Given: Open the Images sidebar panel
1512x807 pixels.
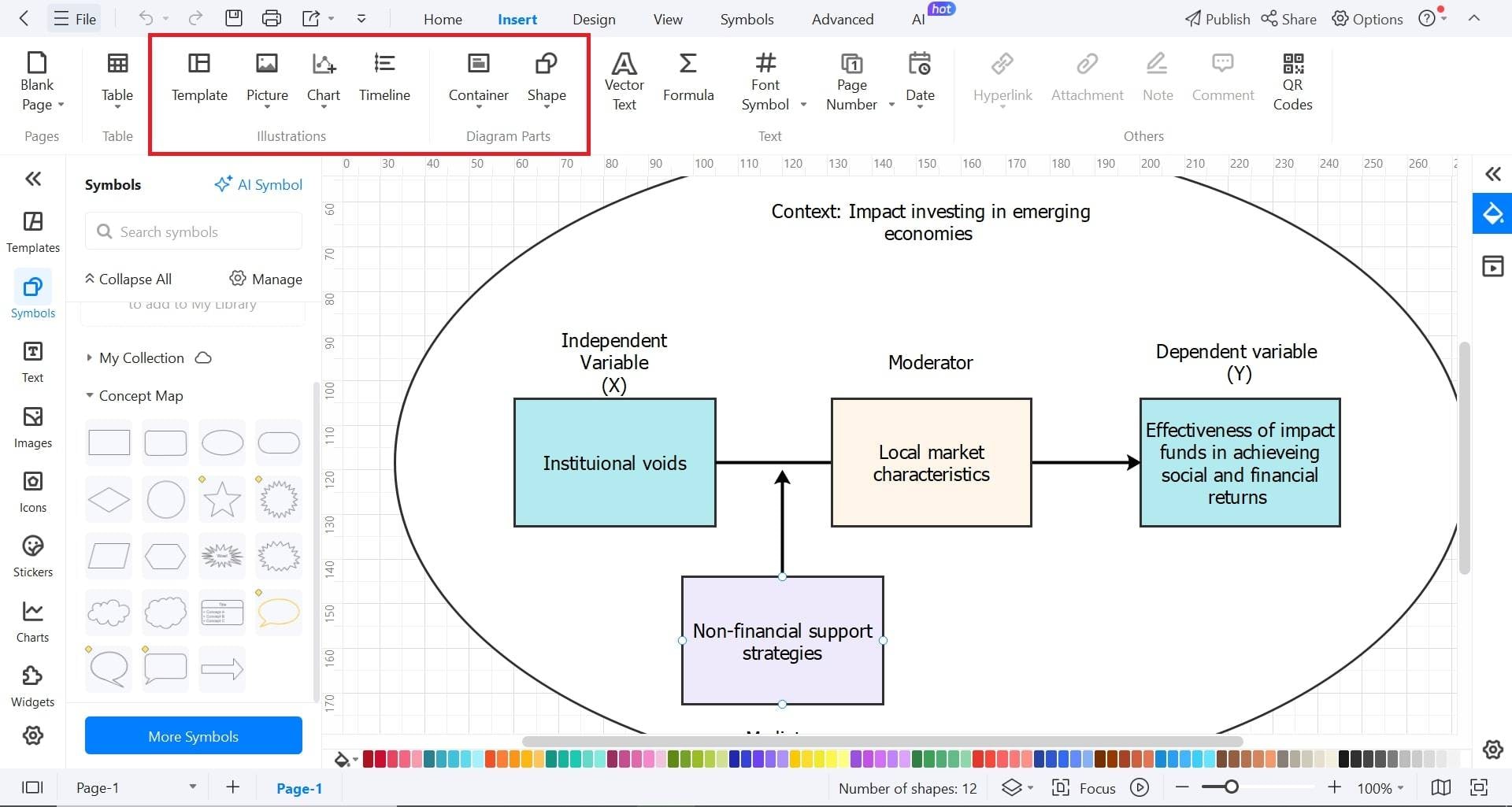Looking at the screenshot, I should [33, 428].
